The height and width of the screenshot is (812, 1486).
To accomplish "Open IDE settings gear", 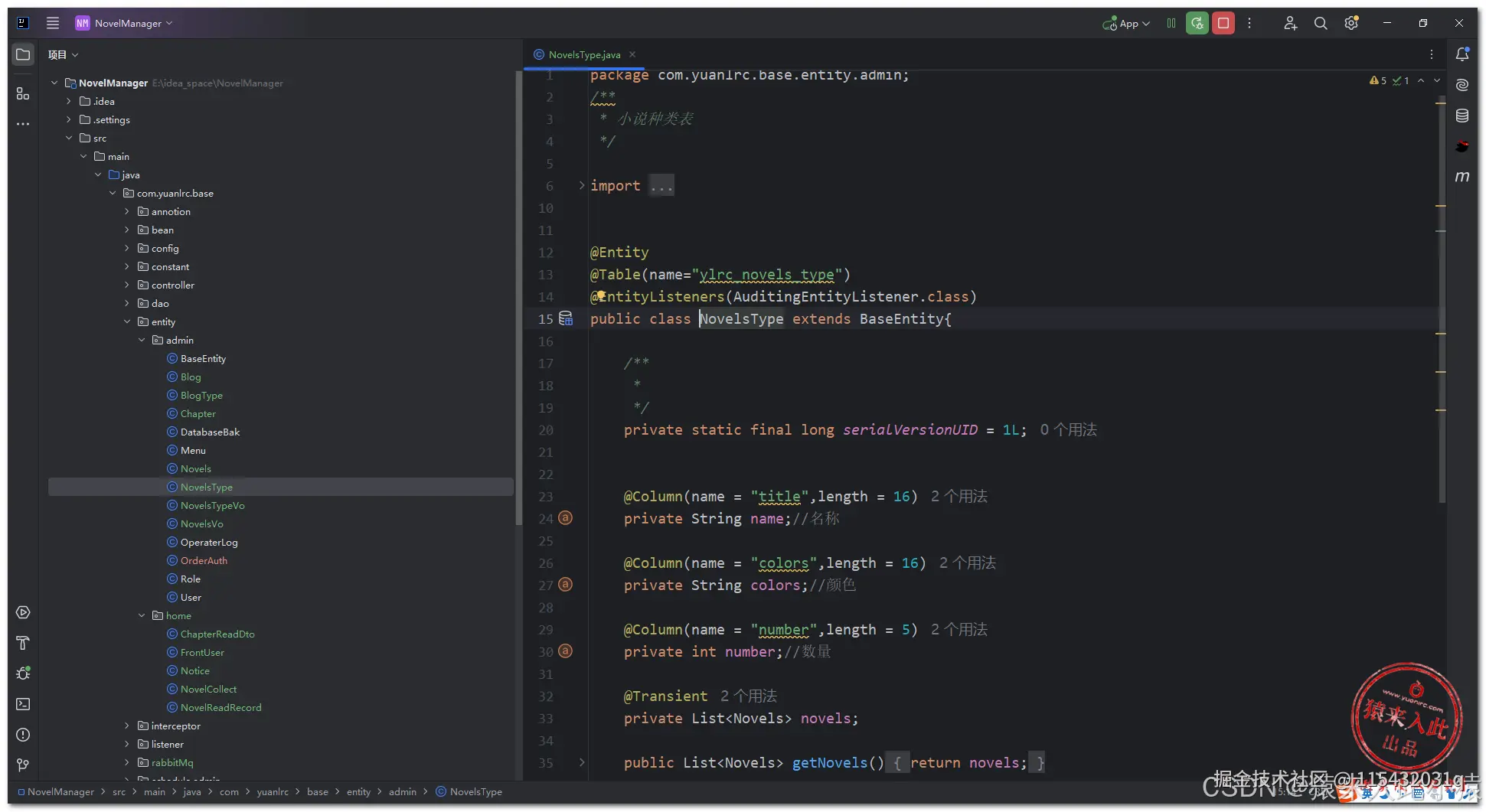I will point(1351,23).
